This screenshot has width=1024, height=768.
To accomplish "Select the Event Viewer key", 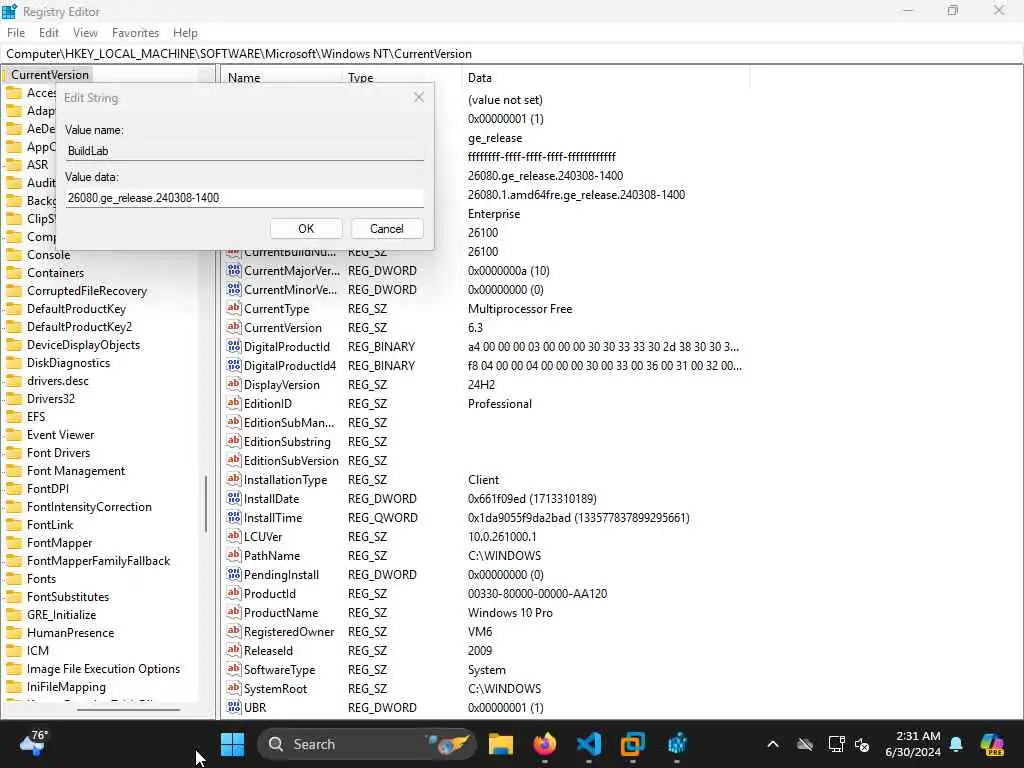I will point(60,435).
